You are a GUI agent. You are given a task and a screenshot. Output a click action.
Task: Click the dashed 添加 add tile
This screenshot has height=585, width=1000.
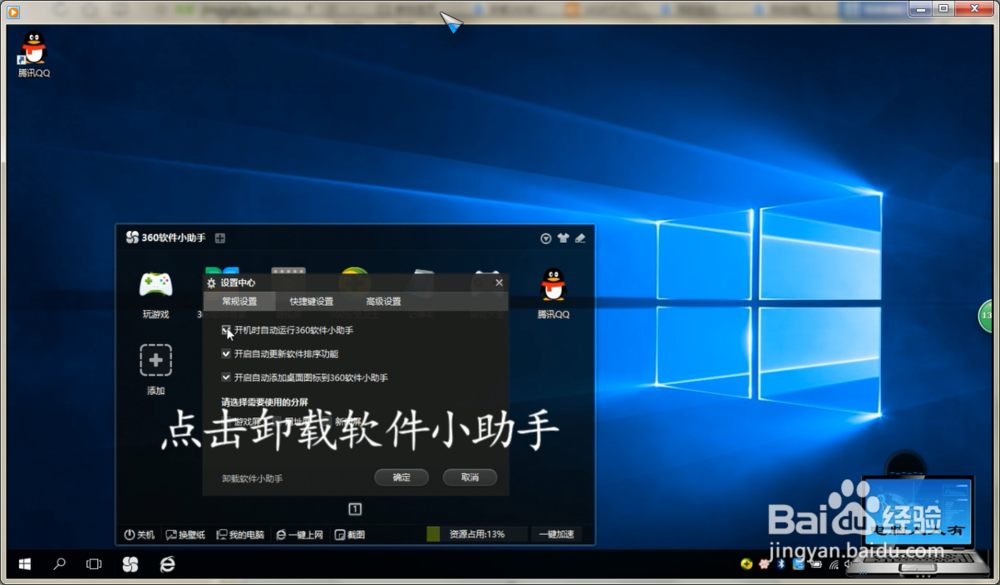156,360
